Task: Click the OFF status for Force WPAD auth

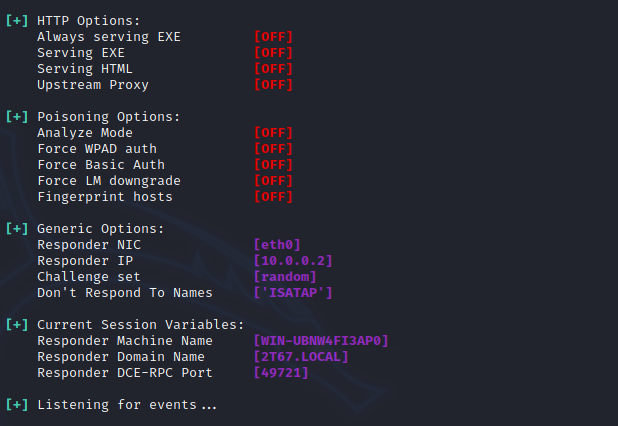Action: click(273, 148)
